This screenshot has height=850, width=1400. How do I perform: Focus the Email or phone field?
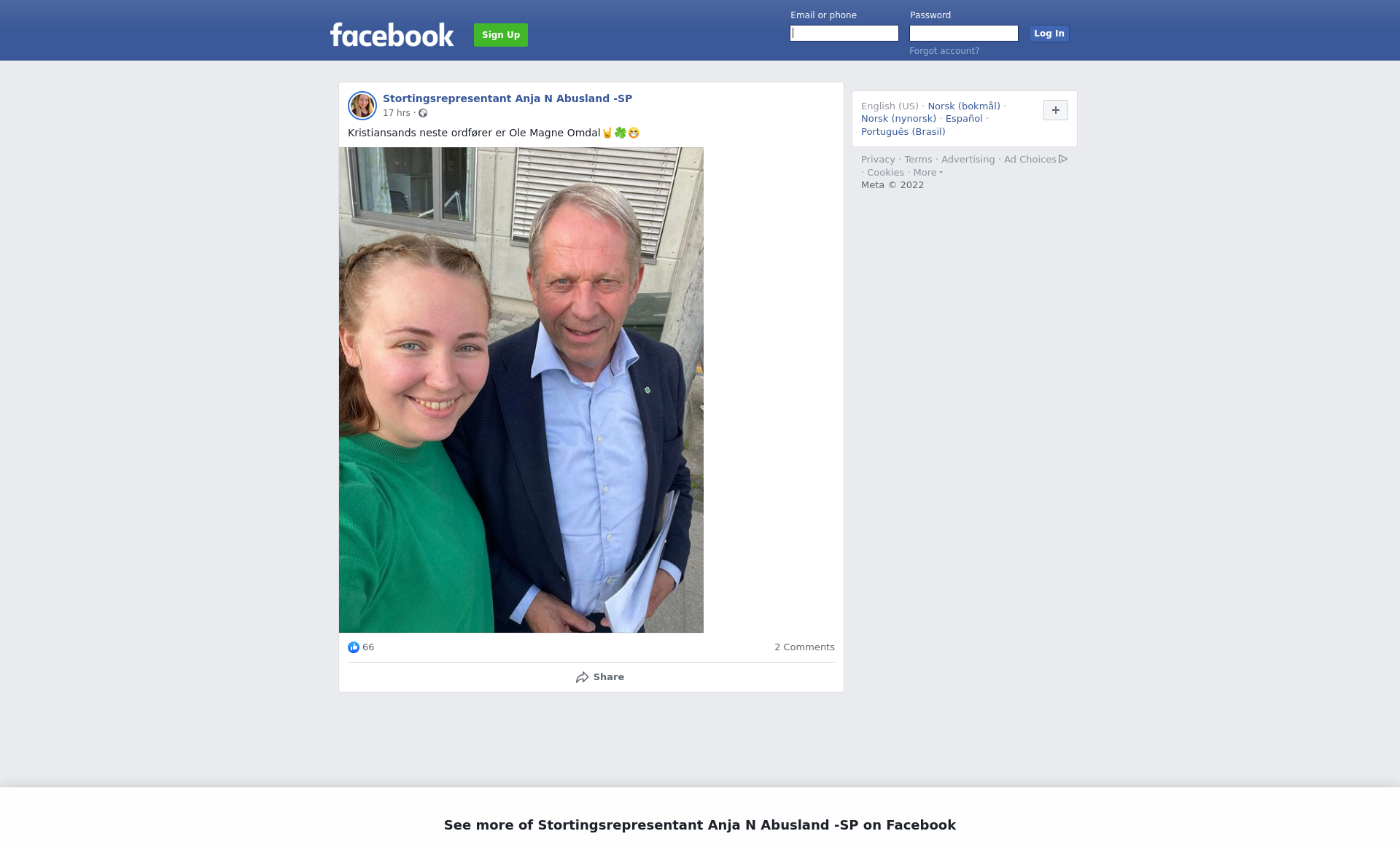(844, 34)
